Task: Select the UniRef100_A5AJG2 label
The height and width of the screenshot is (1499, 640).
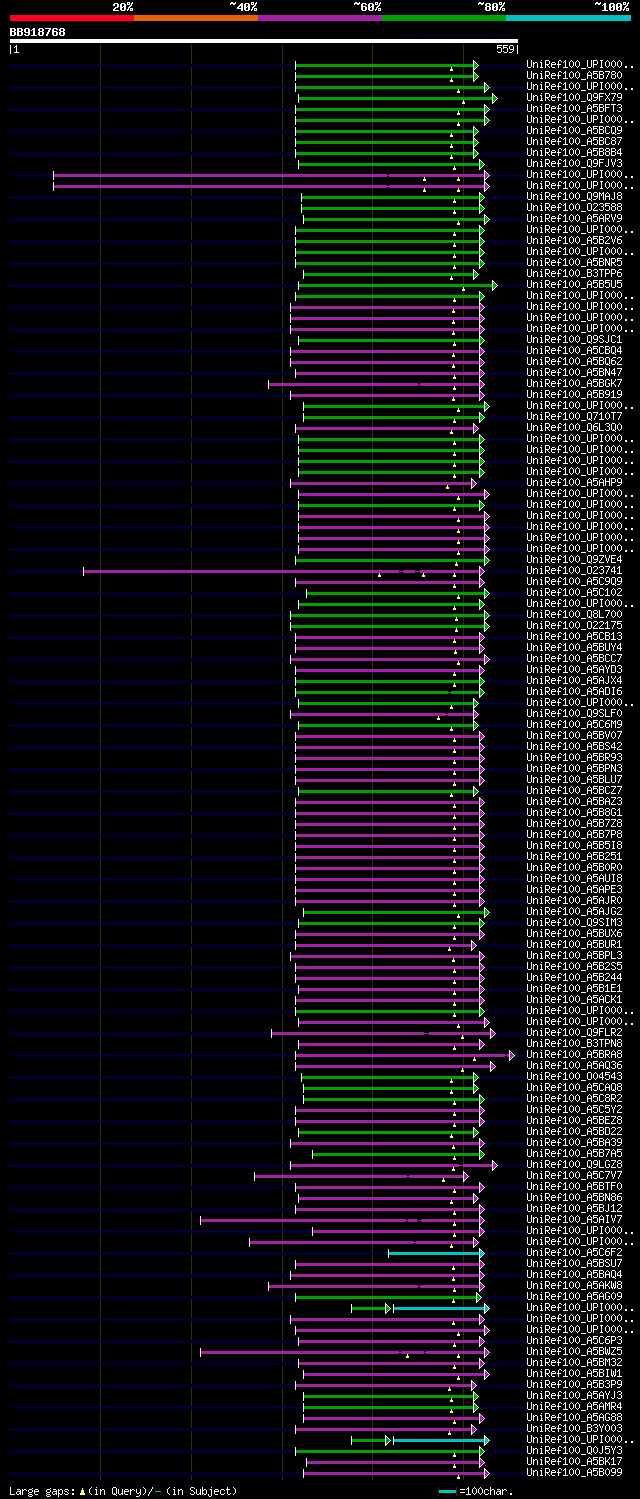Action: click(x=574, y=911)
